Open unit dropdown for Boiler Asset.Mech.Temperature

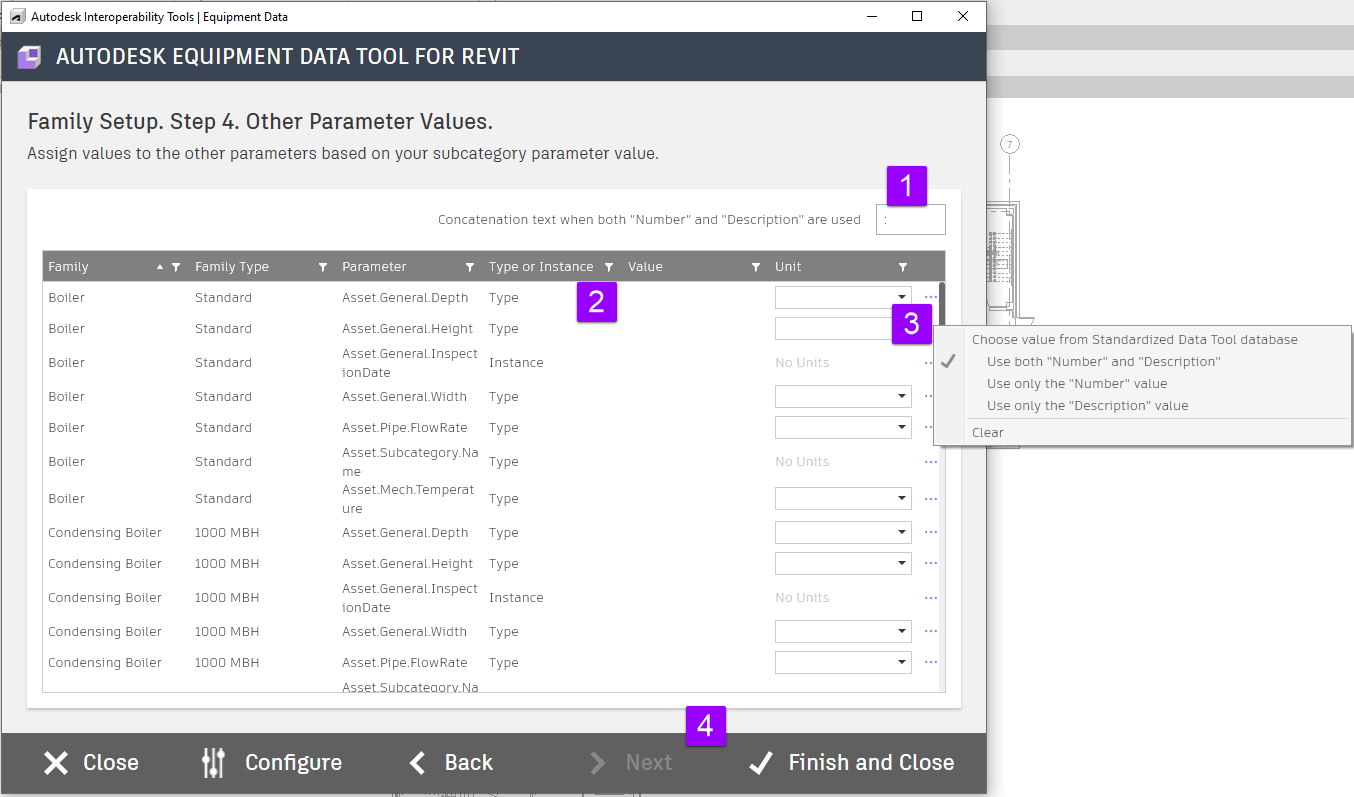(x=902, y=498)
